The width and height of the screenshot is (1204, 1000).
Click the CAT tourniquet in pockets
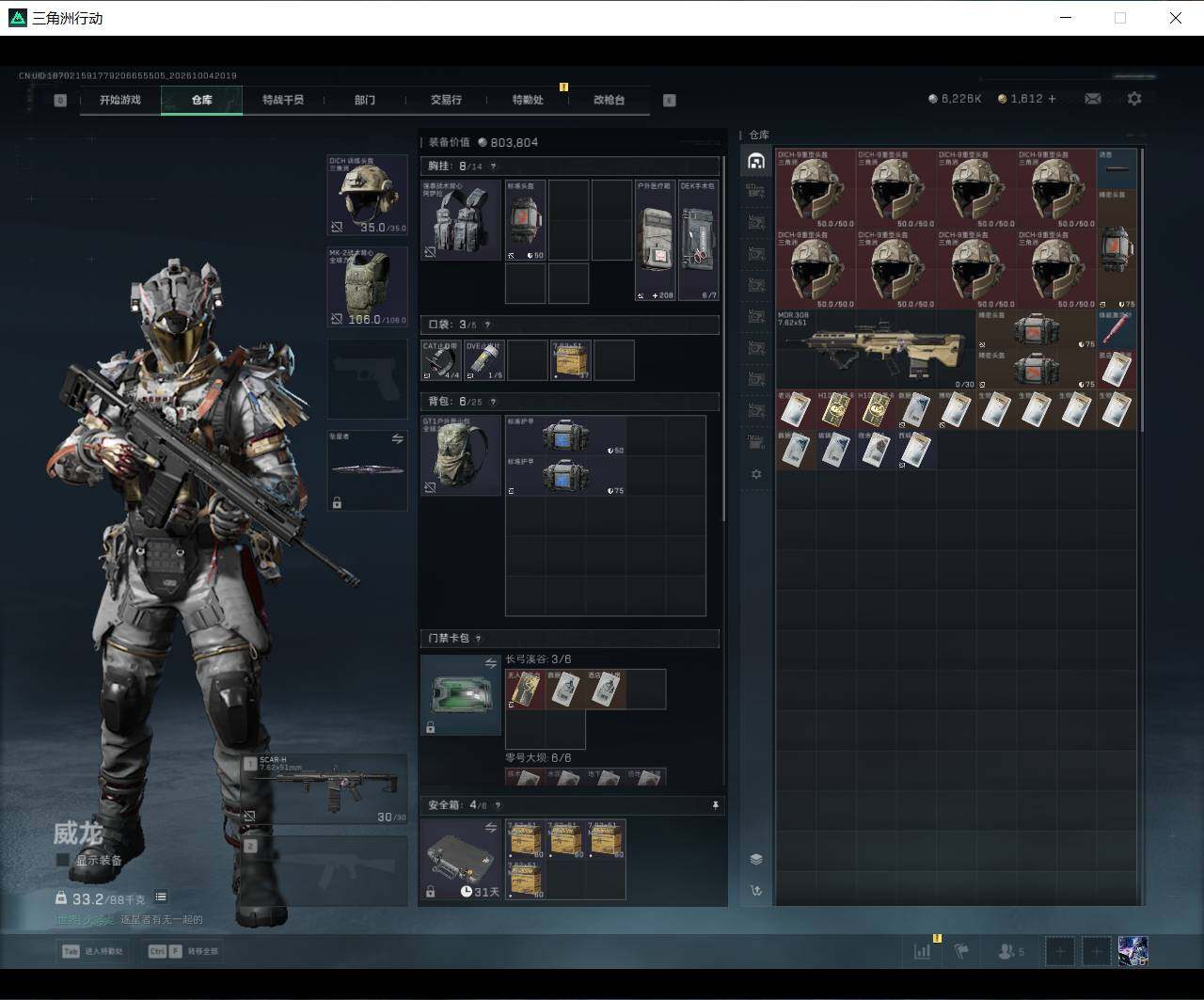tap(441, 360)
